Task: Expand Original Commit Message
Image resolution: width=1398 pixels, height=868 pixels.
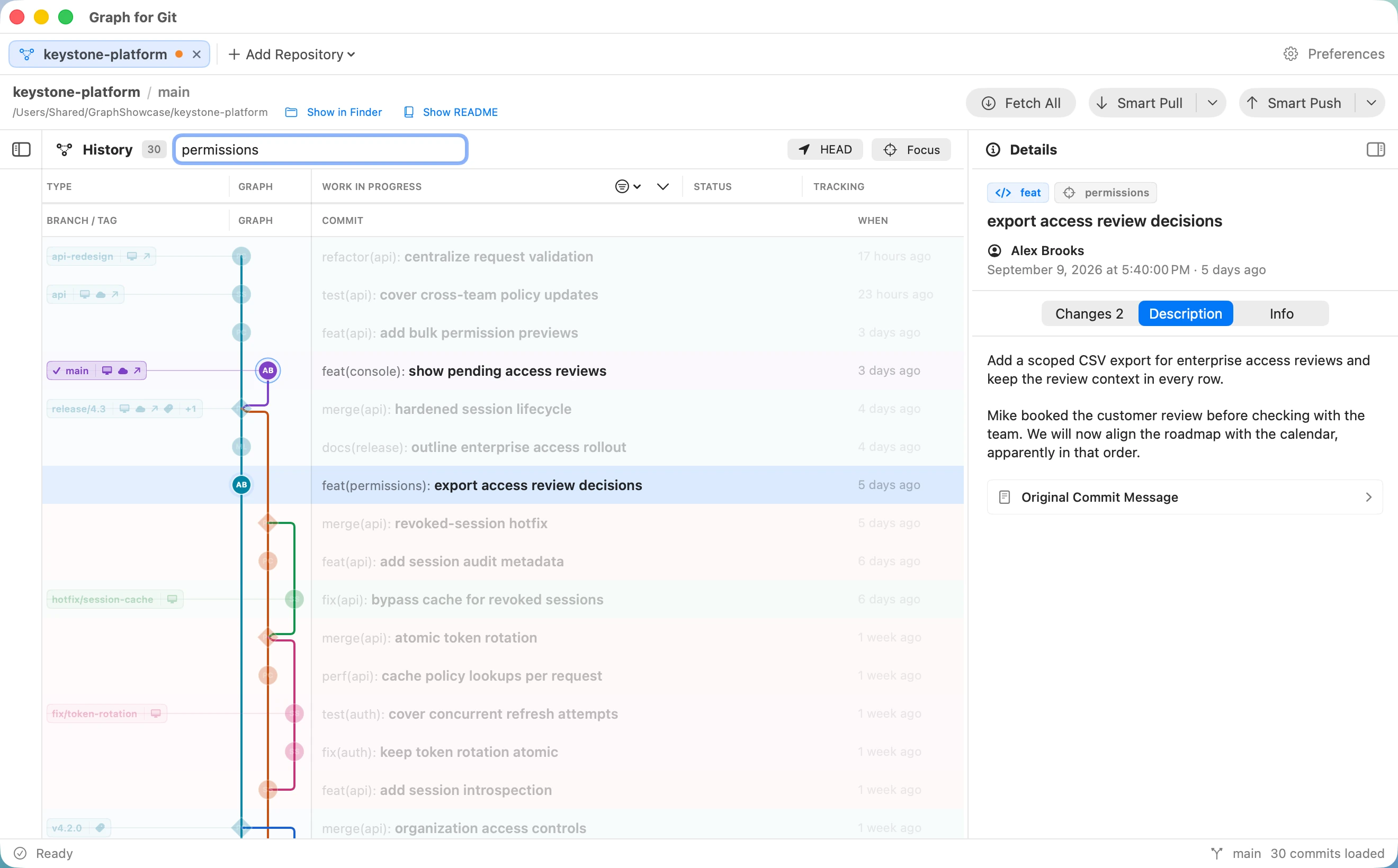Action: point(1185,497)
